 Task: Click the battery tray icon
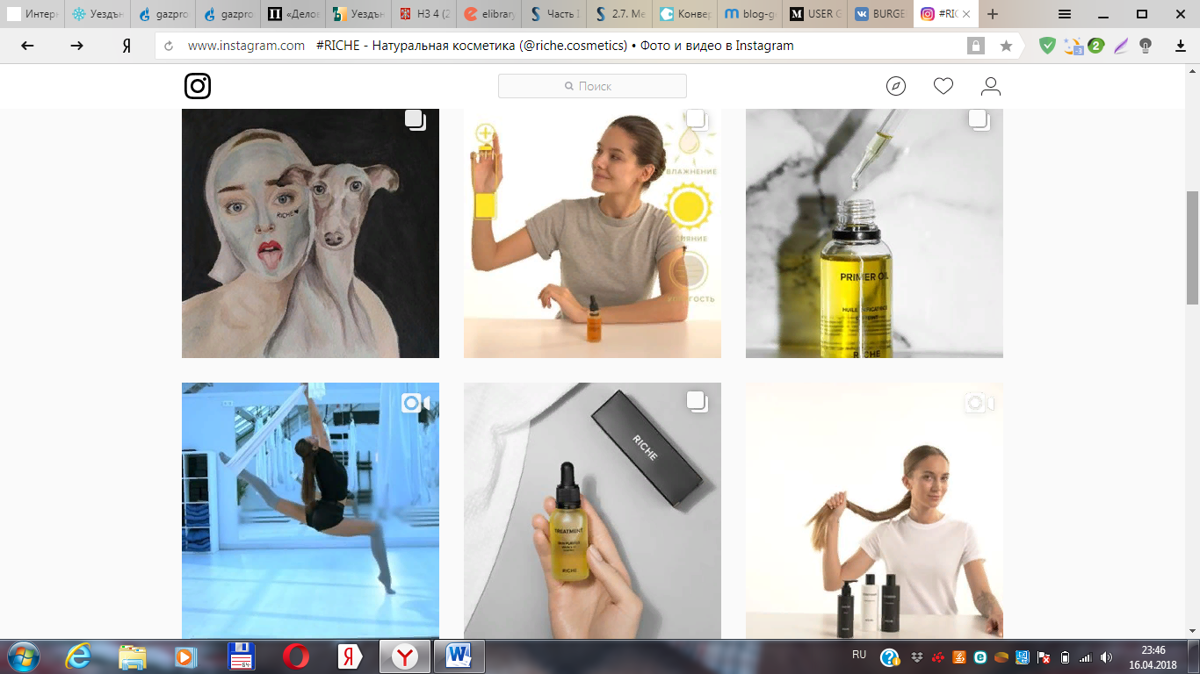coord(1064,658)
